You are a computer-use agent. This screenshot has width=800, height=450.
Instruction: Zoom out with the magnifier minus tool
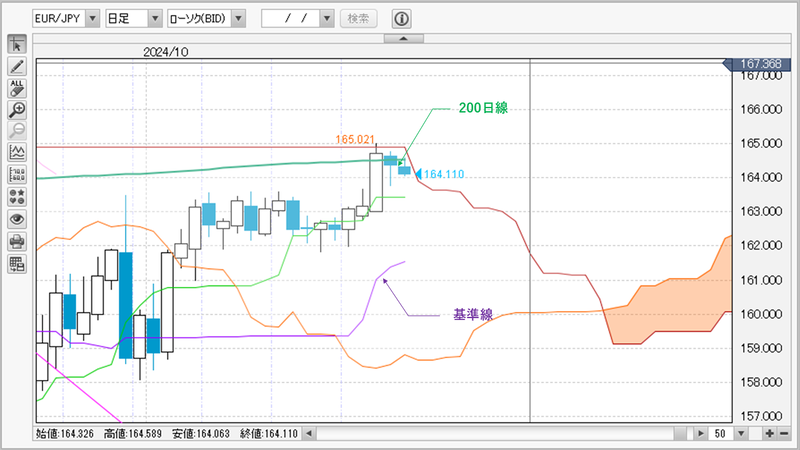(x=17, y=131)
